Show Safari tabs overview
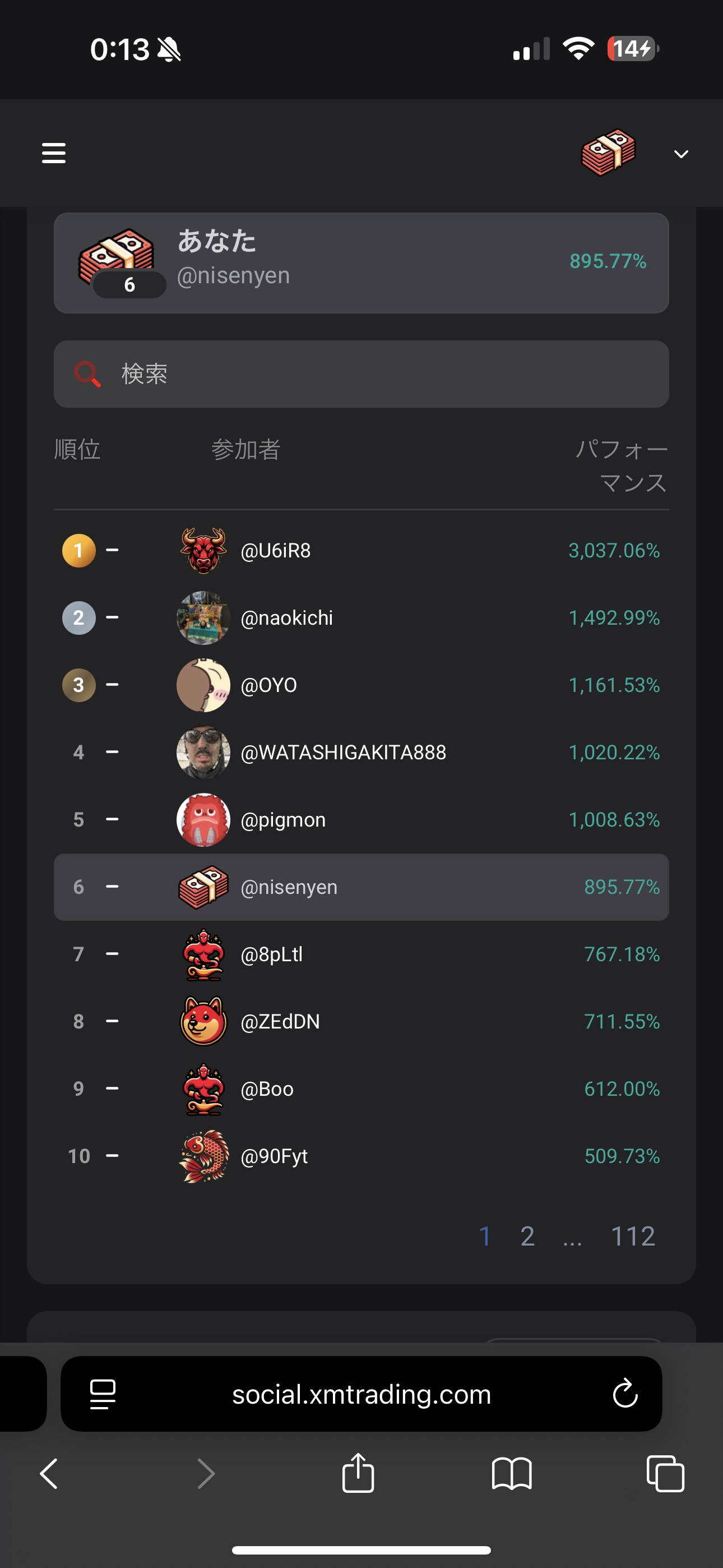Viewport: 723px width, 1568px height. (665, 1474)
